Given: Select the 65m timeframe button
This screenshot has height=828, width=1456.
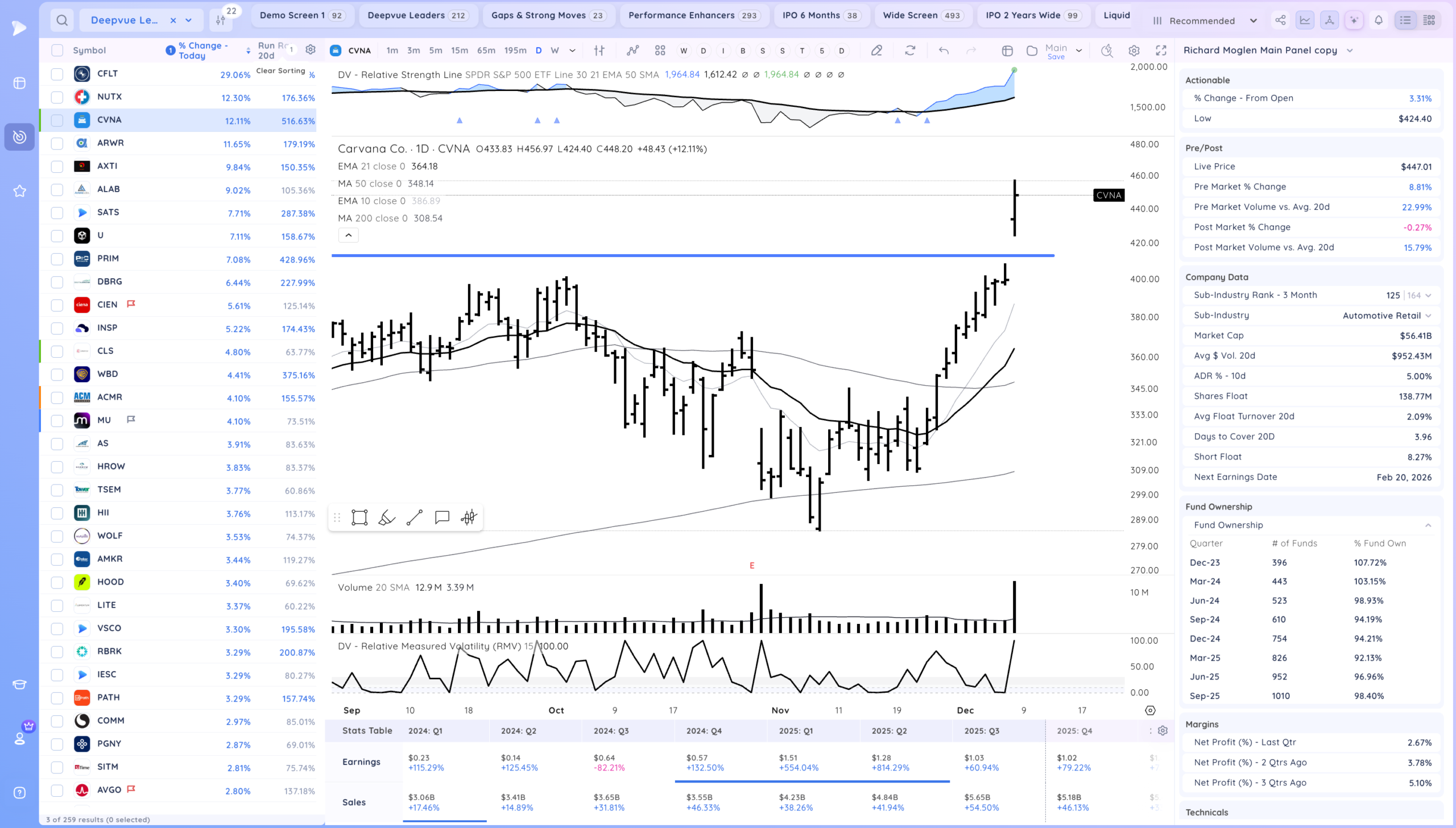Looking at the screenshot, I should click(486, 51).
